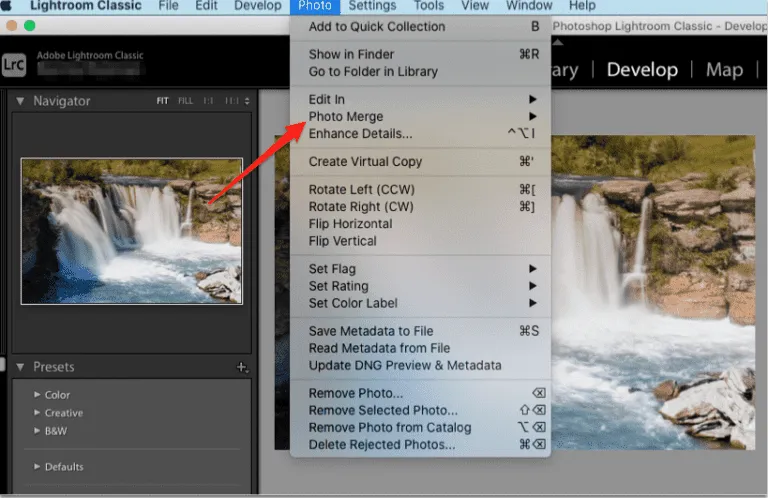This screenshot has width=768, height=498.
Task: Open the Apple menu
Action: (x=6, y=5)
